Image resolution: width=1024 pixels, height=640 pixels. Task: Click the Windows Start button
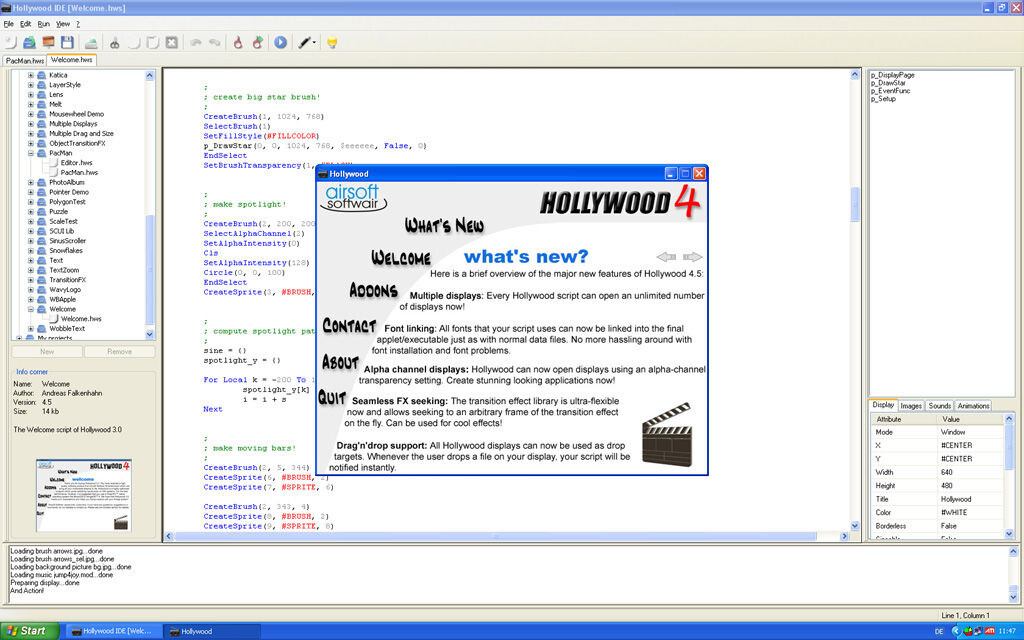29,631
